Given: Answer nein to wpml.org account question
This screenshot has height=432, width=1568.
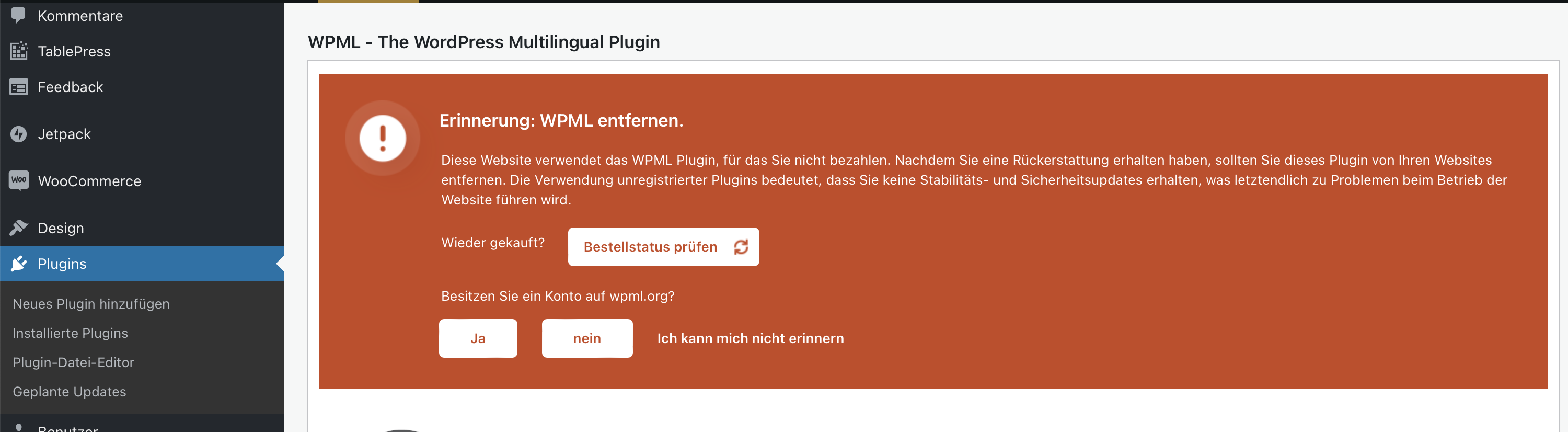Looking at the screenshot, I should click(587, 338).
